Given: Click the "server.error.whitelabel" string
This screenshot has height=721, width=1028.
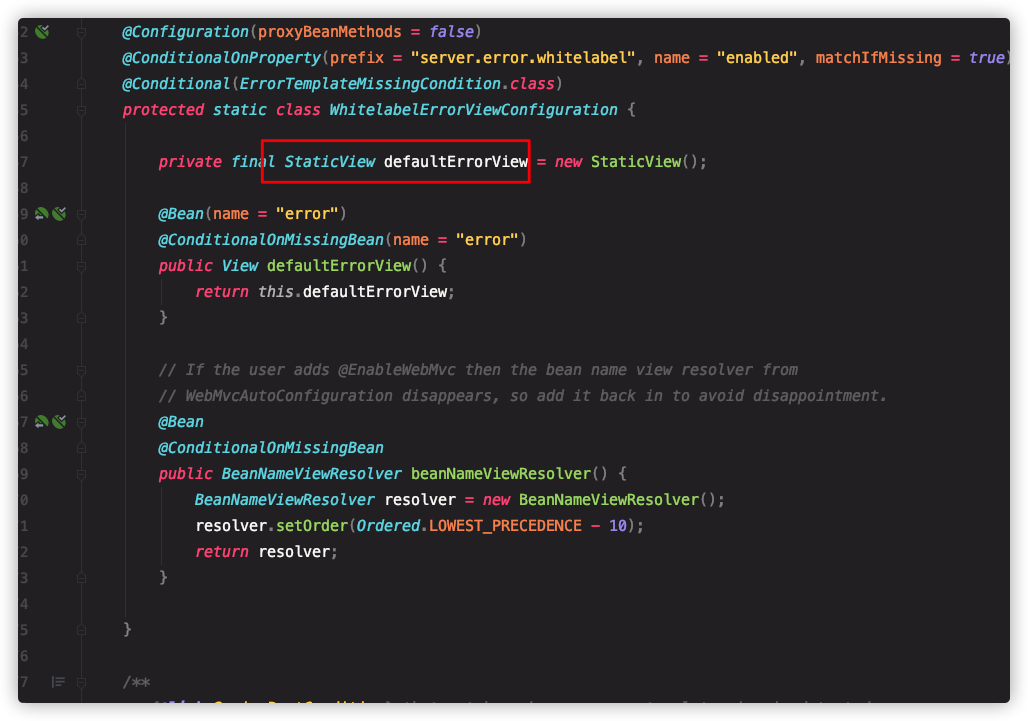Looking at the screenshot, I should (x=523, y=58).
